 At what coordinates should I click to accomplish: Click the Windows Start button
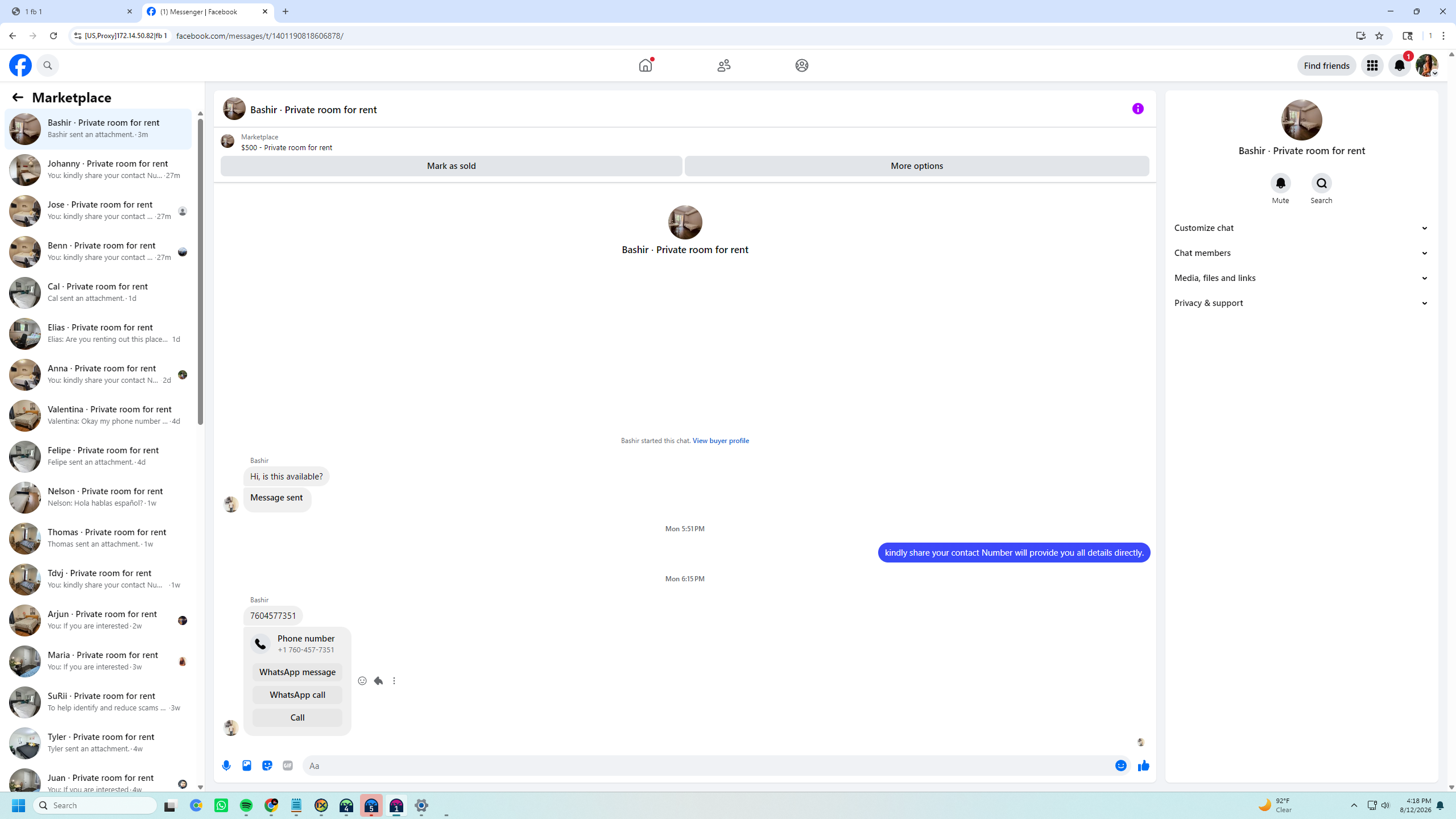(18, 805)
